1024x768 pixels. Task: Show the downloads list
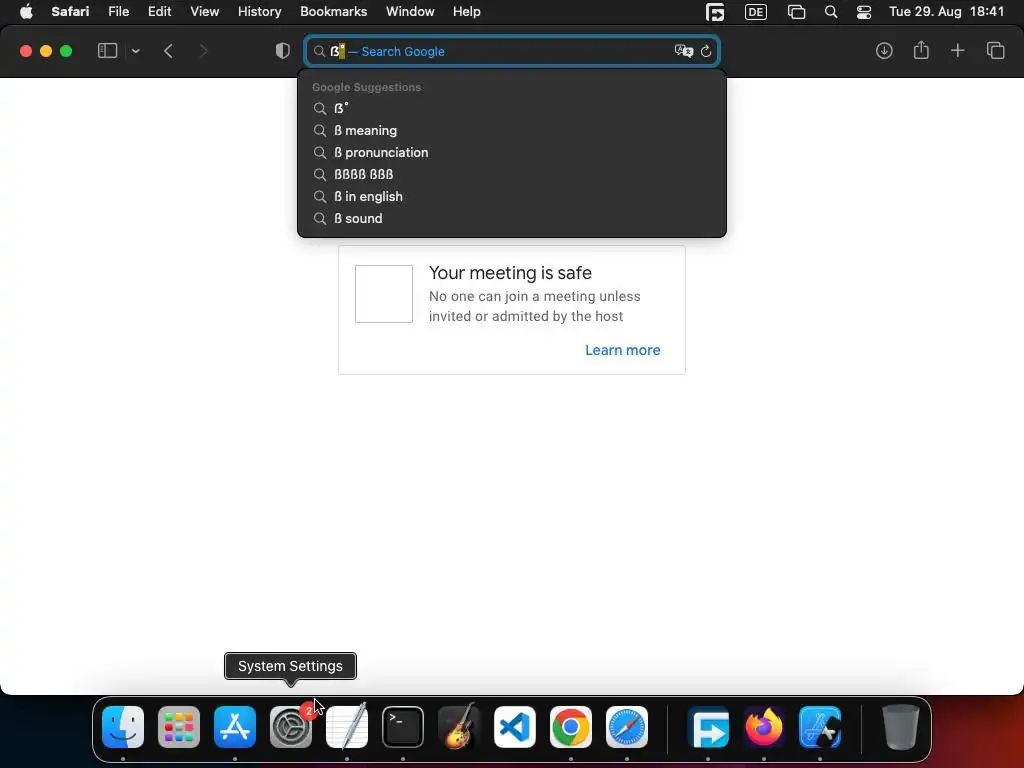tap(884, 51)
